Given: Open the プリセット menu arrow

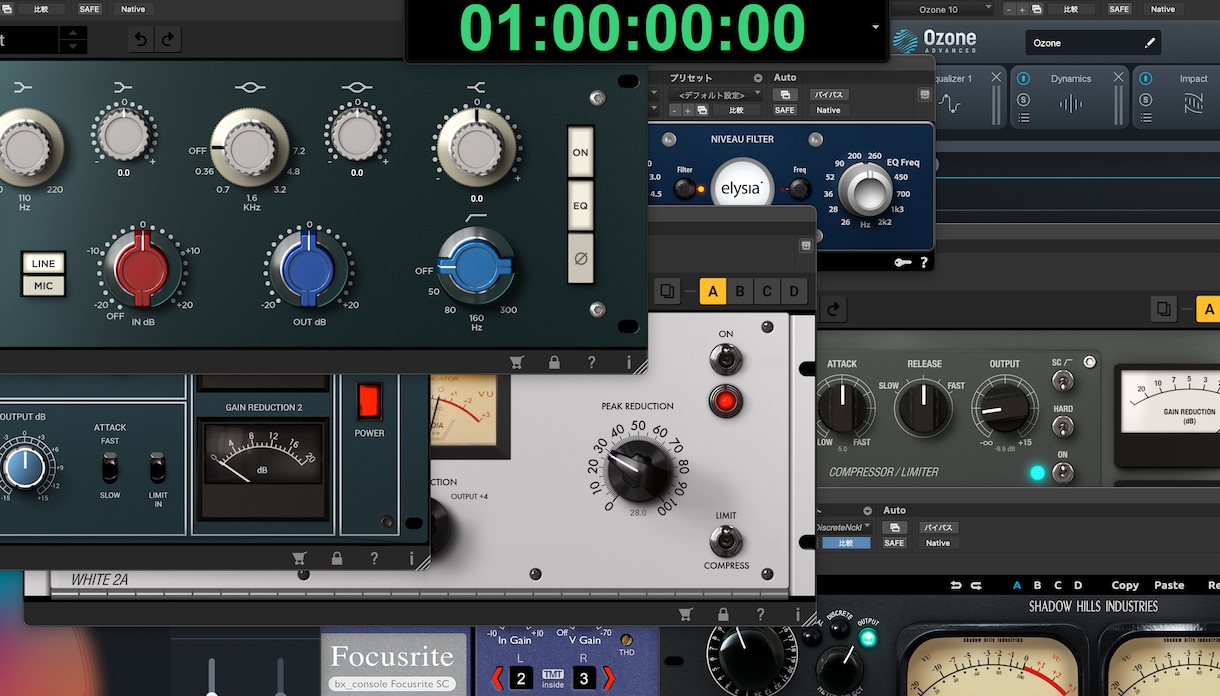Looking at the screenshot, I should click(758, 78).
